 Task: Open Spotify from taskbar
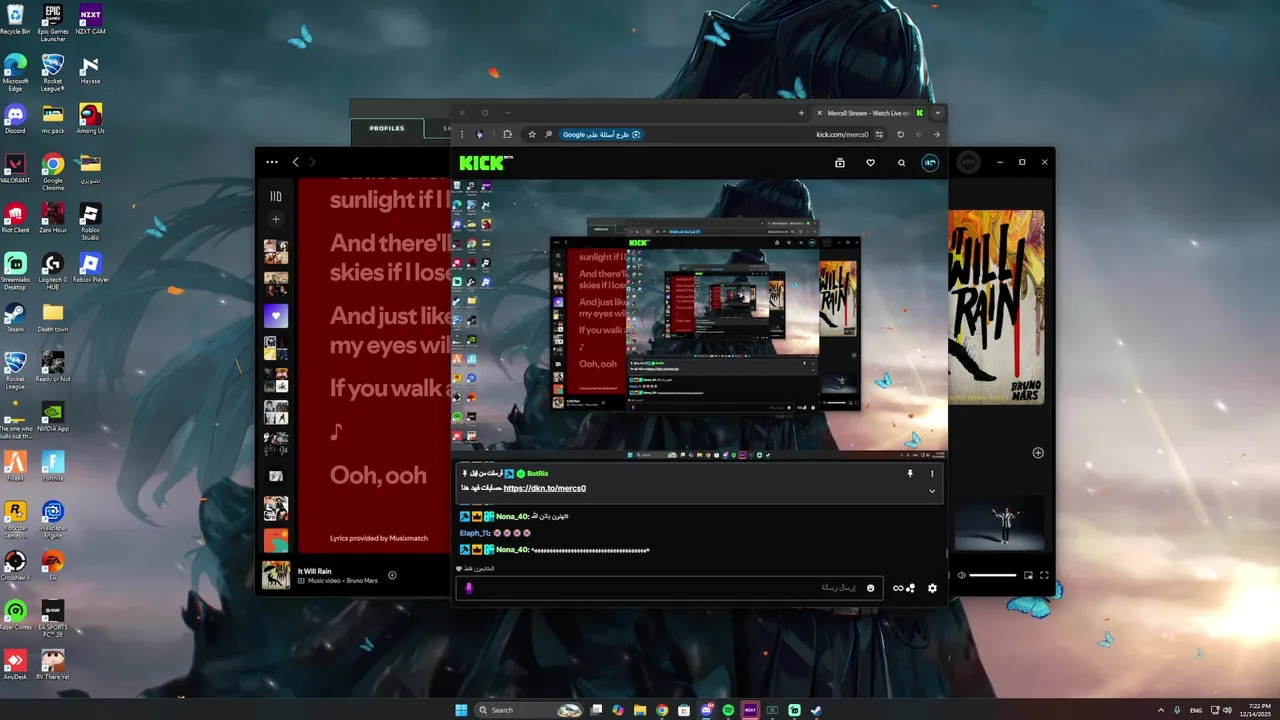click(x=728, y=710)
